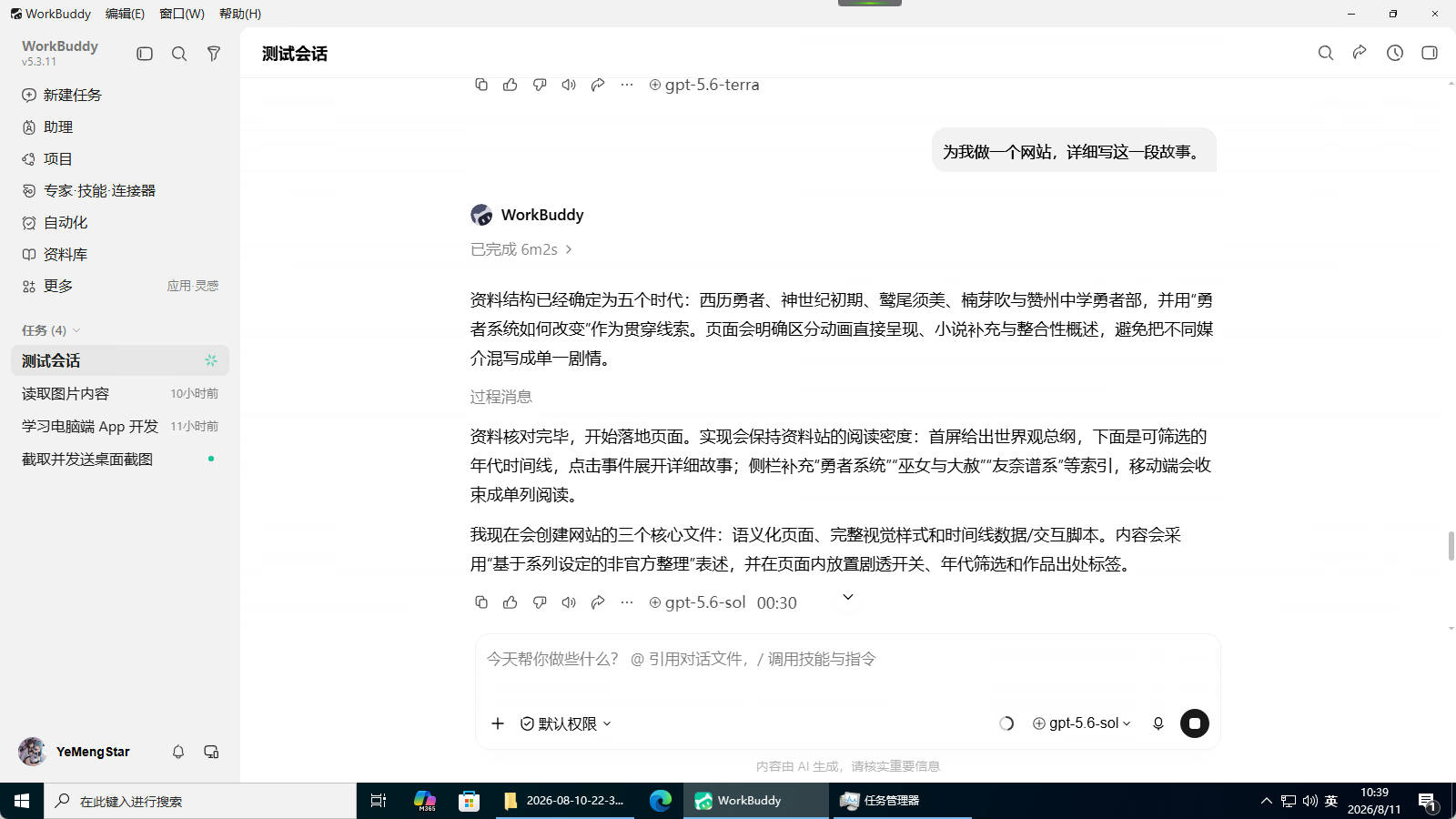Screen dimensions: 1456x819
Task: Open Windows Start menu
Action: tap(22, 801)
